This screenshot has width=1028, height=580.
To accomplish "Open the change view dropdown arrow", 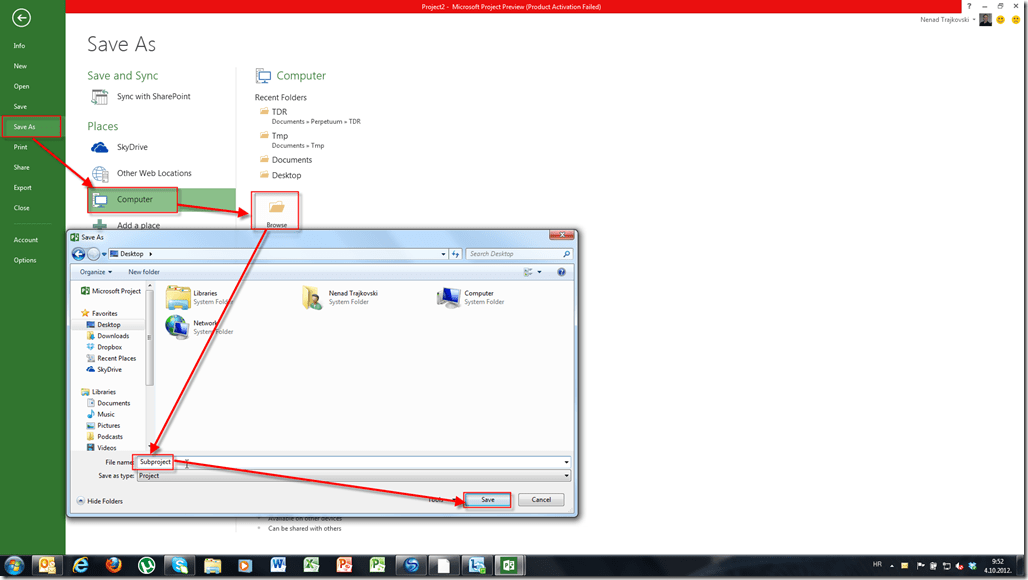I will point(540,272).
